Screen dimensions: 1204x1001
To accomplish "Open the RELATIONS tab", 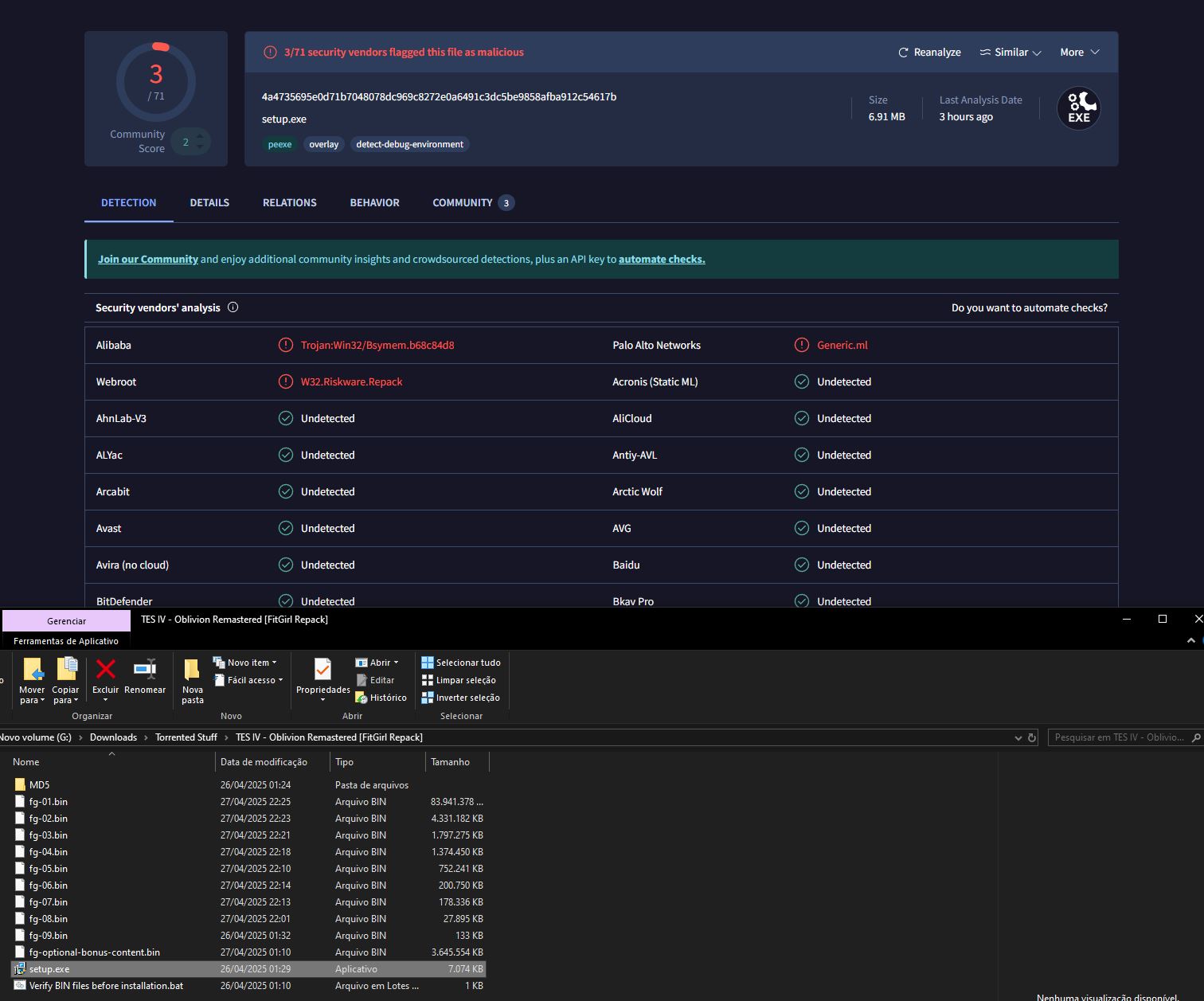I will coord(290,203).
